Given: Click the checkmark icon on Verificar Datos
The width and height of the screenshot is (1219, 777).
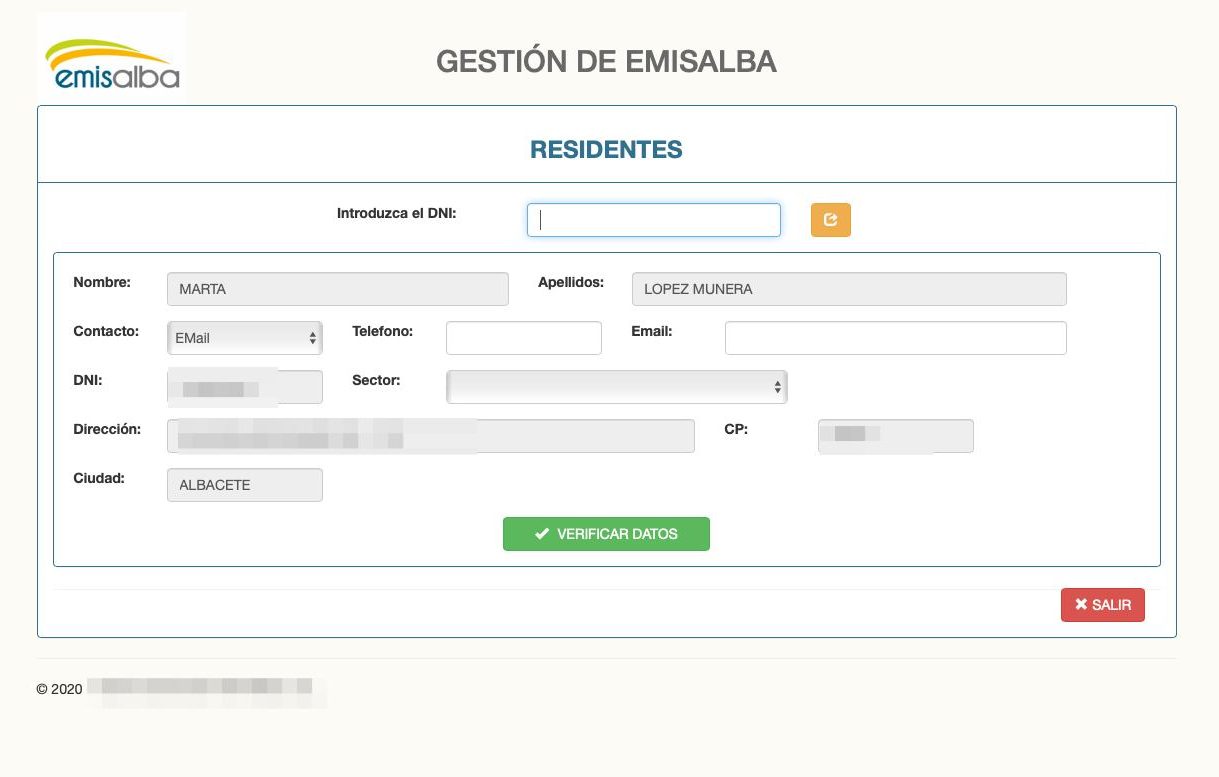Looking at the screenshot, I should coord(542,534).
